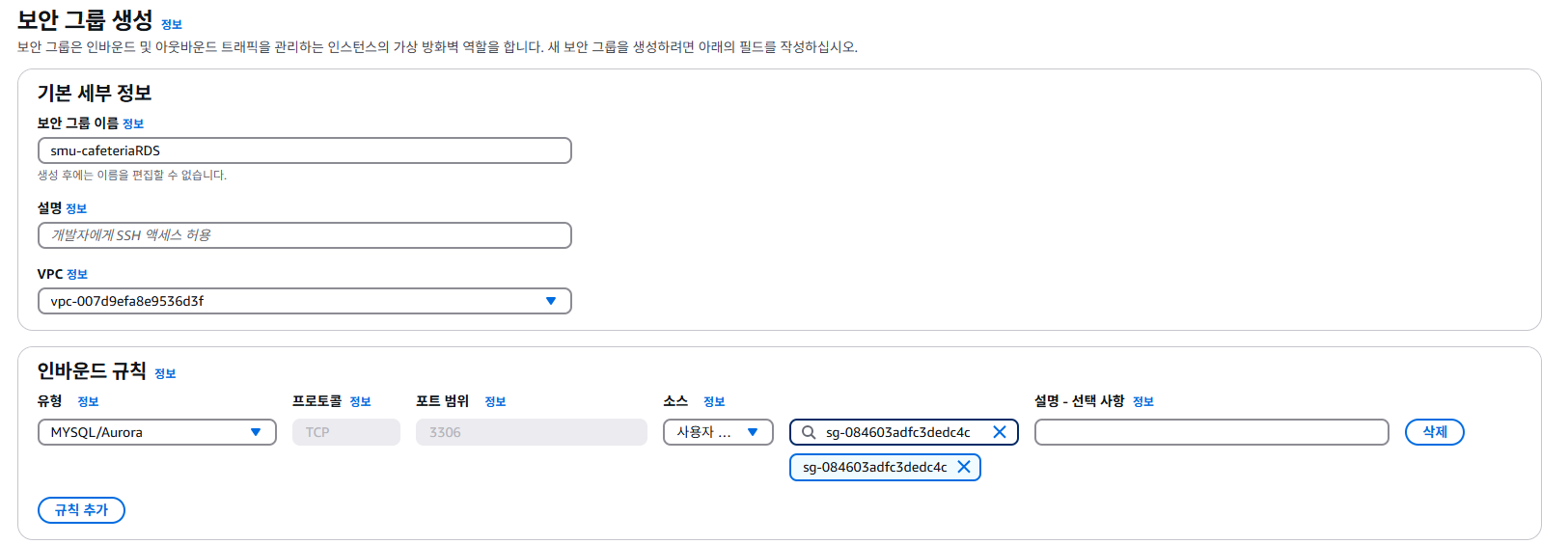This screenshot has height=544, width=1568.
Task: Open 정보 link beside 보안 그룹 이름
Action: (x=133, y=124)
